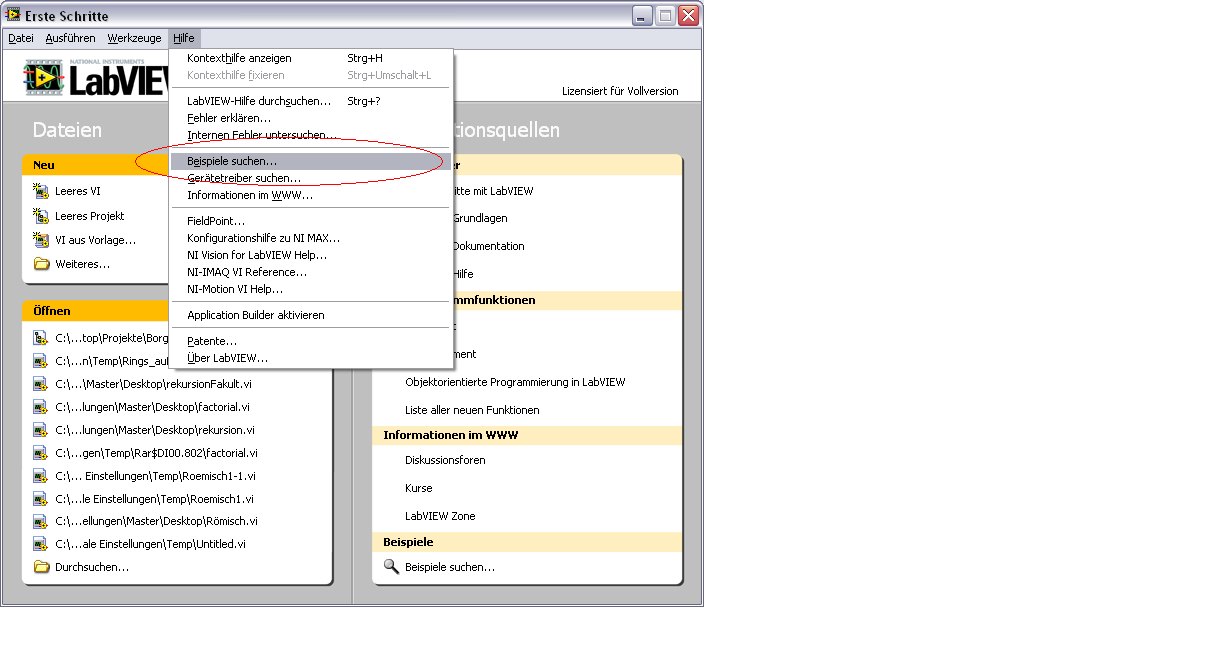
Task: Select Informationen im WWW menu entry
Action: pyautogui.click(x=311, y=195)
